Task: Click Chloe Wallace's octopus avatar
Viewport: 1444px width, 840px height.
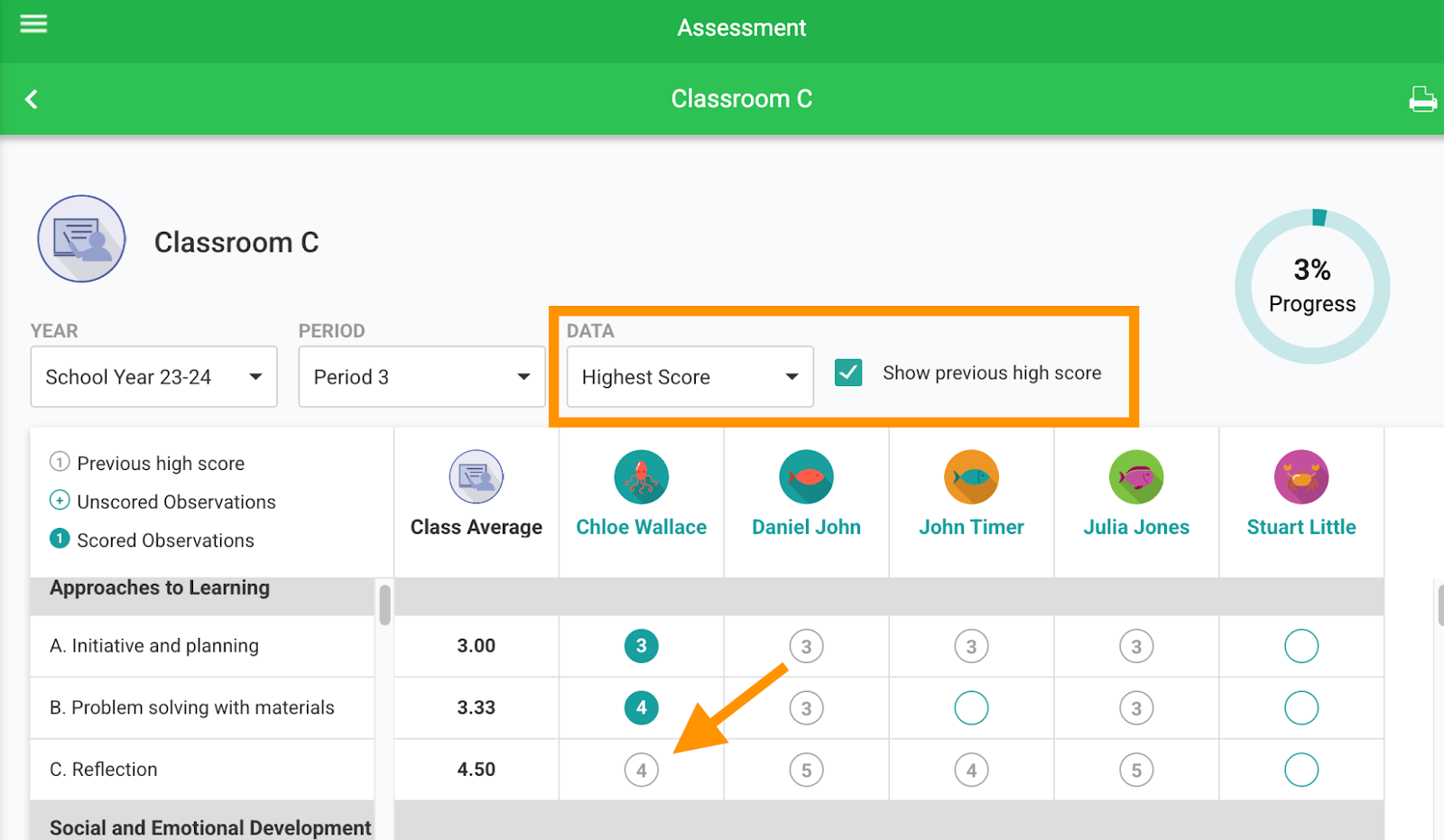Action: point(641,477)
